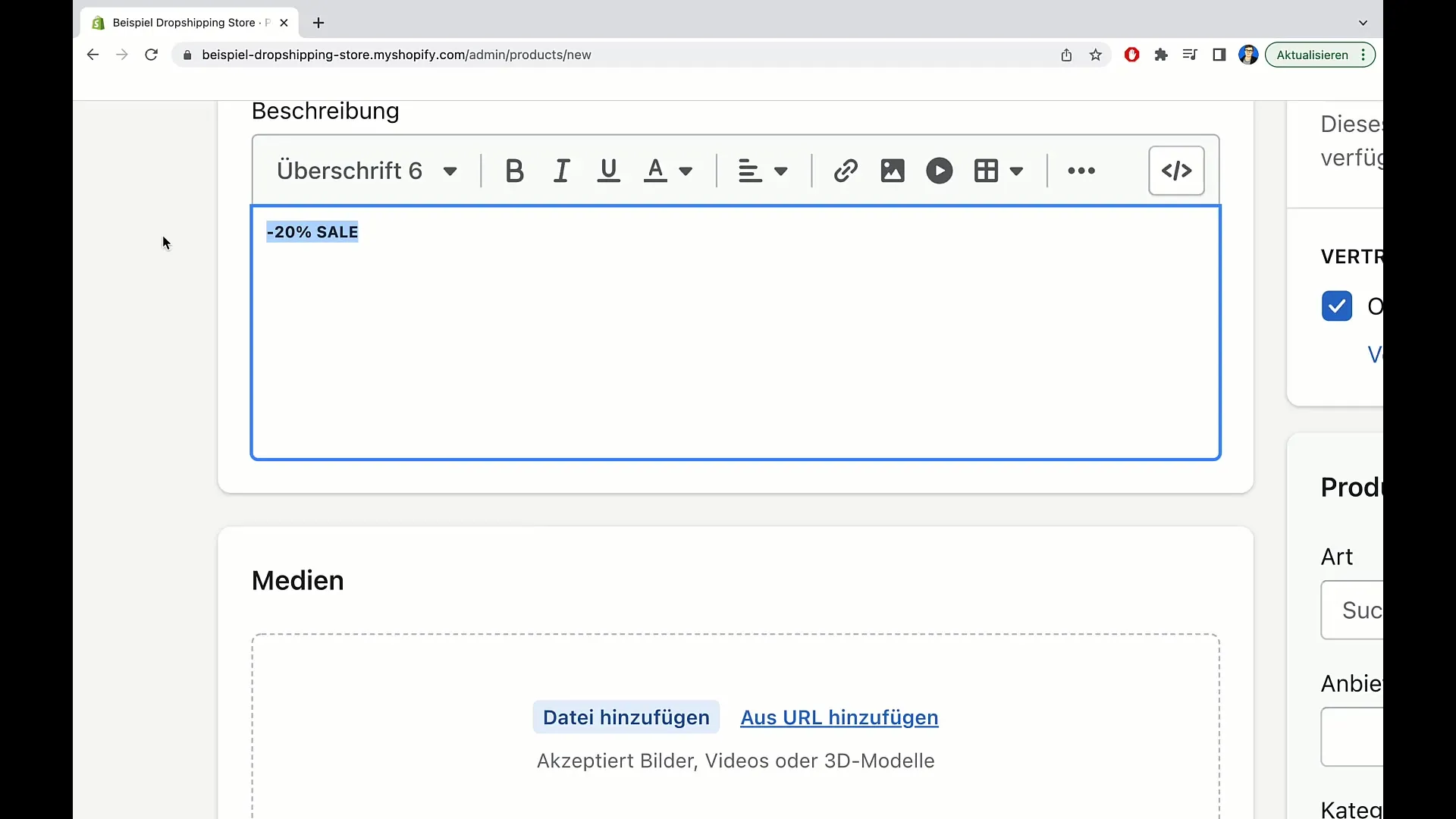Toggle bold formatting in description editor
This screenshot has height=819, width=1456.
point(514,171)
